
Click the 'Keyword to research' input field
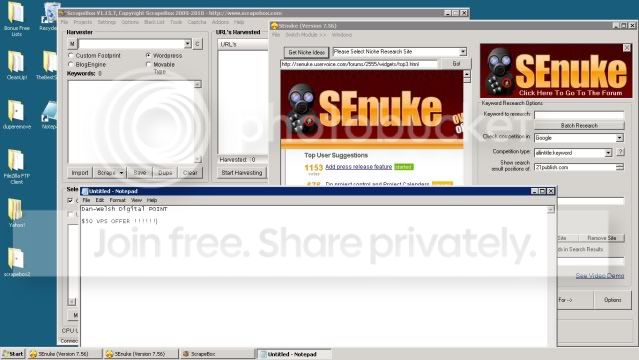click(579, 115)
